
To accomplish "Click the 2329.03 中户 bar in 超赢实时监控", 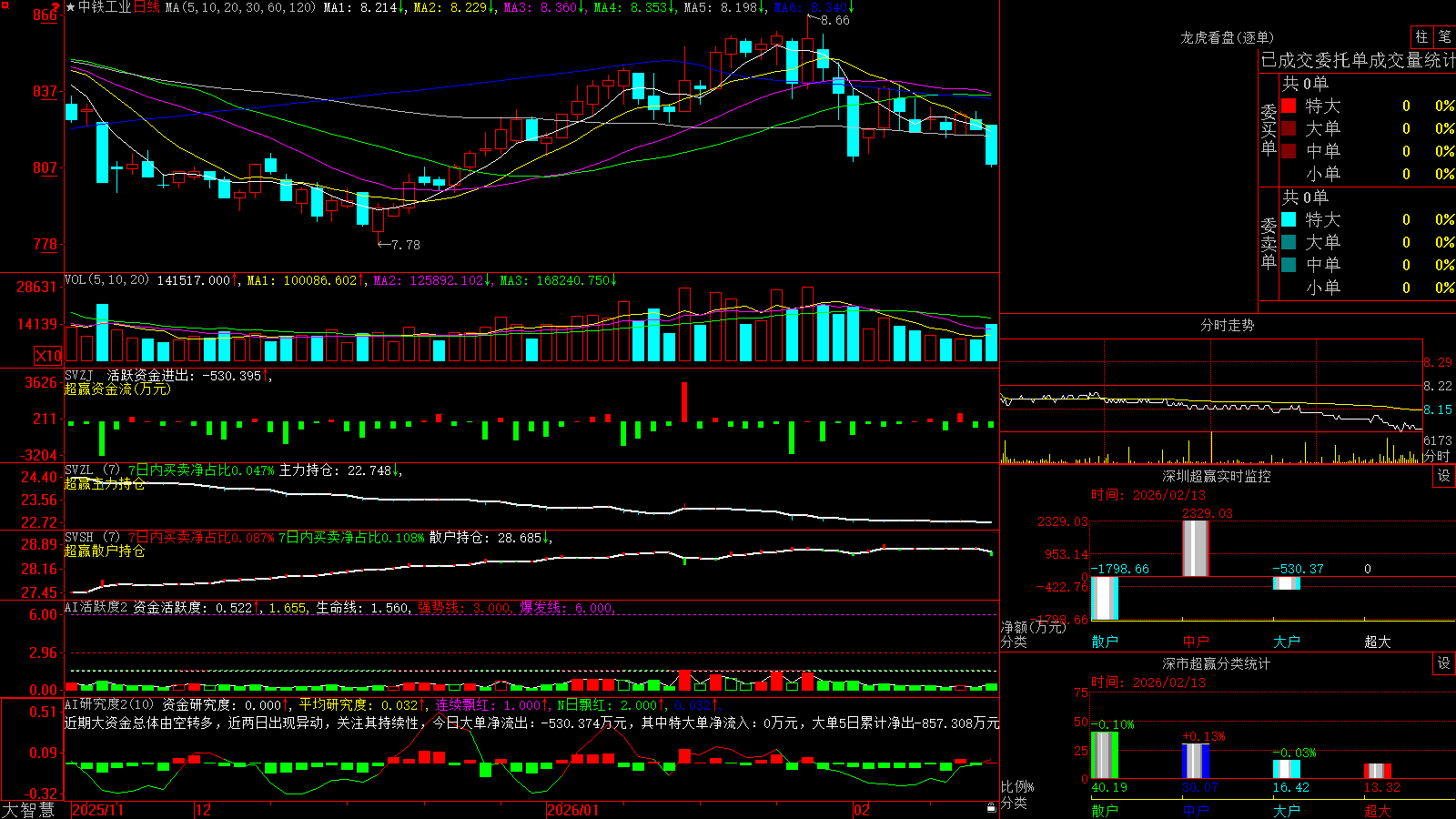I will click(1196, 548).
